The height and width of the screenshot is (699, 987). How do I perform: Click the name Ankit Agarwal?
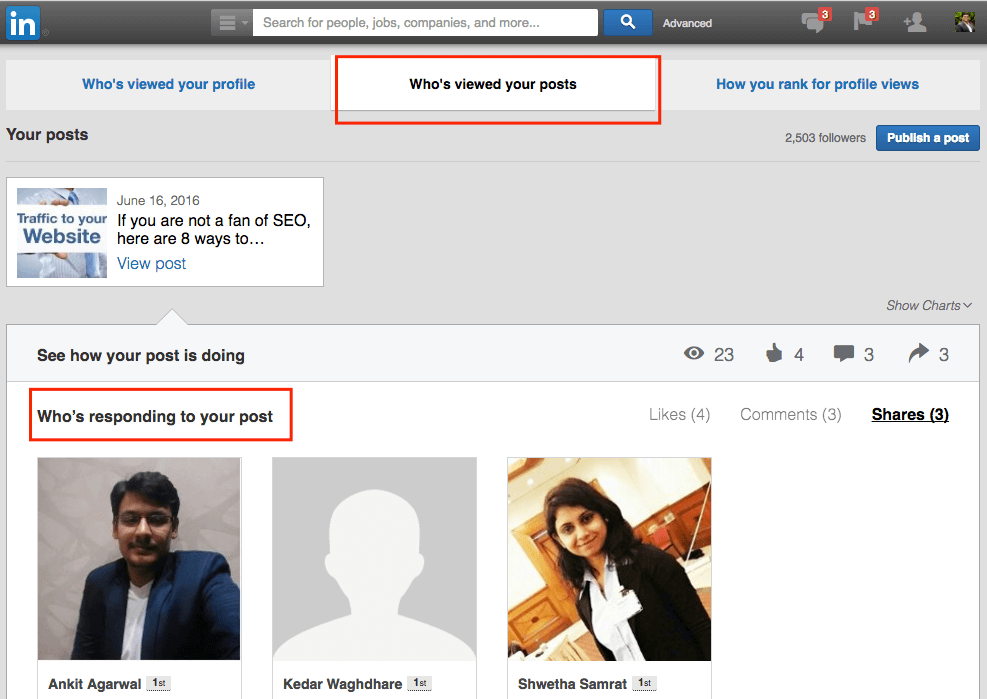click(94, 684)
